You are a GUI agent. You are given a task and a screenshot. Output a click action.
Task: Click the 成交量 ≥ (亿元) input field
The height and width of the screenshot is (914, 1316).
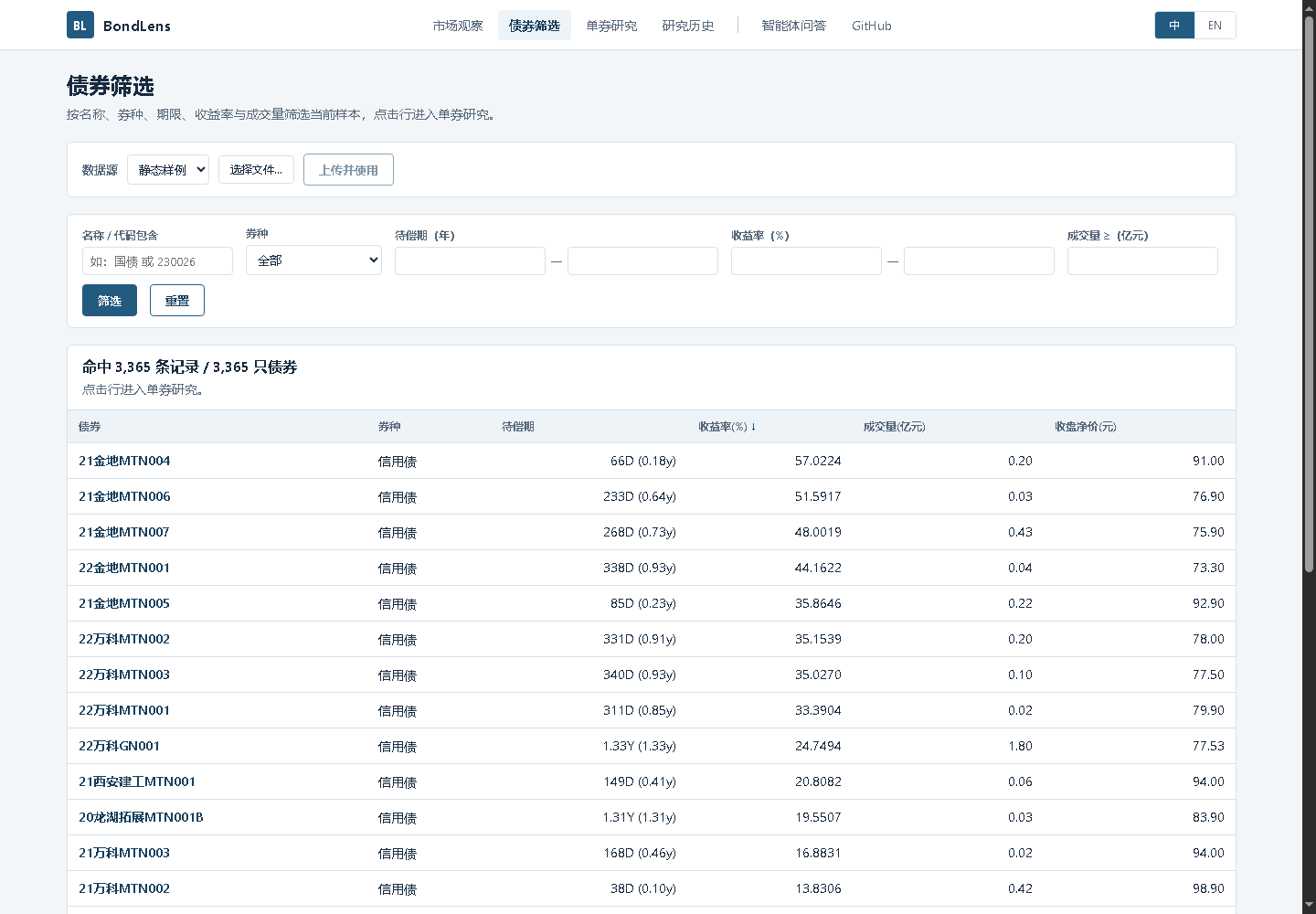click(x=1142, y=261)
